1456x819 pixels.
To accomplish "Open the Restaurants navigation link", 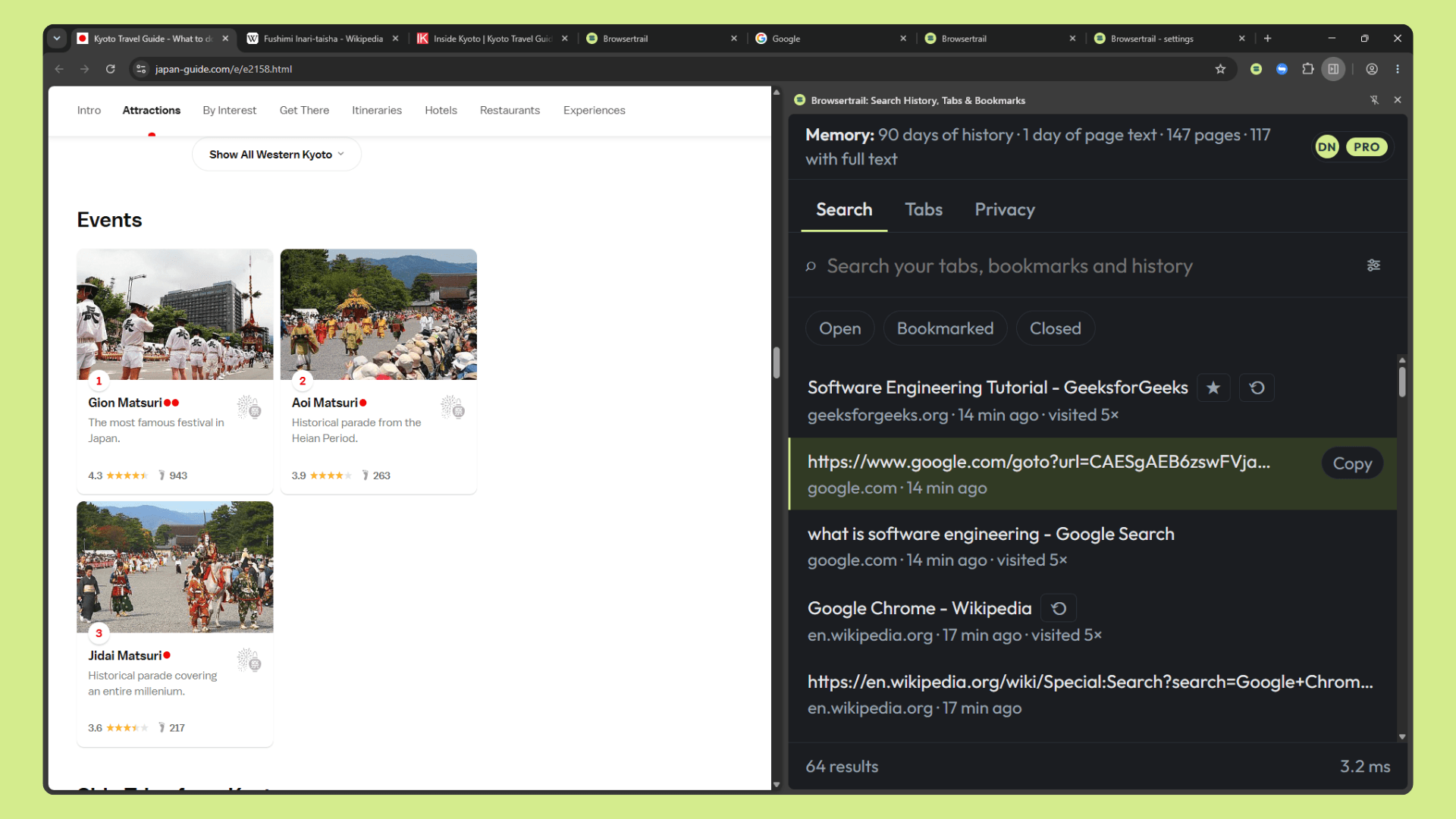I will point(510,111).
